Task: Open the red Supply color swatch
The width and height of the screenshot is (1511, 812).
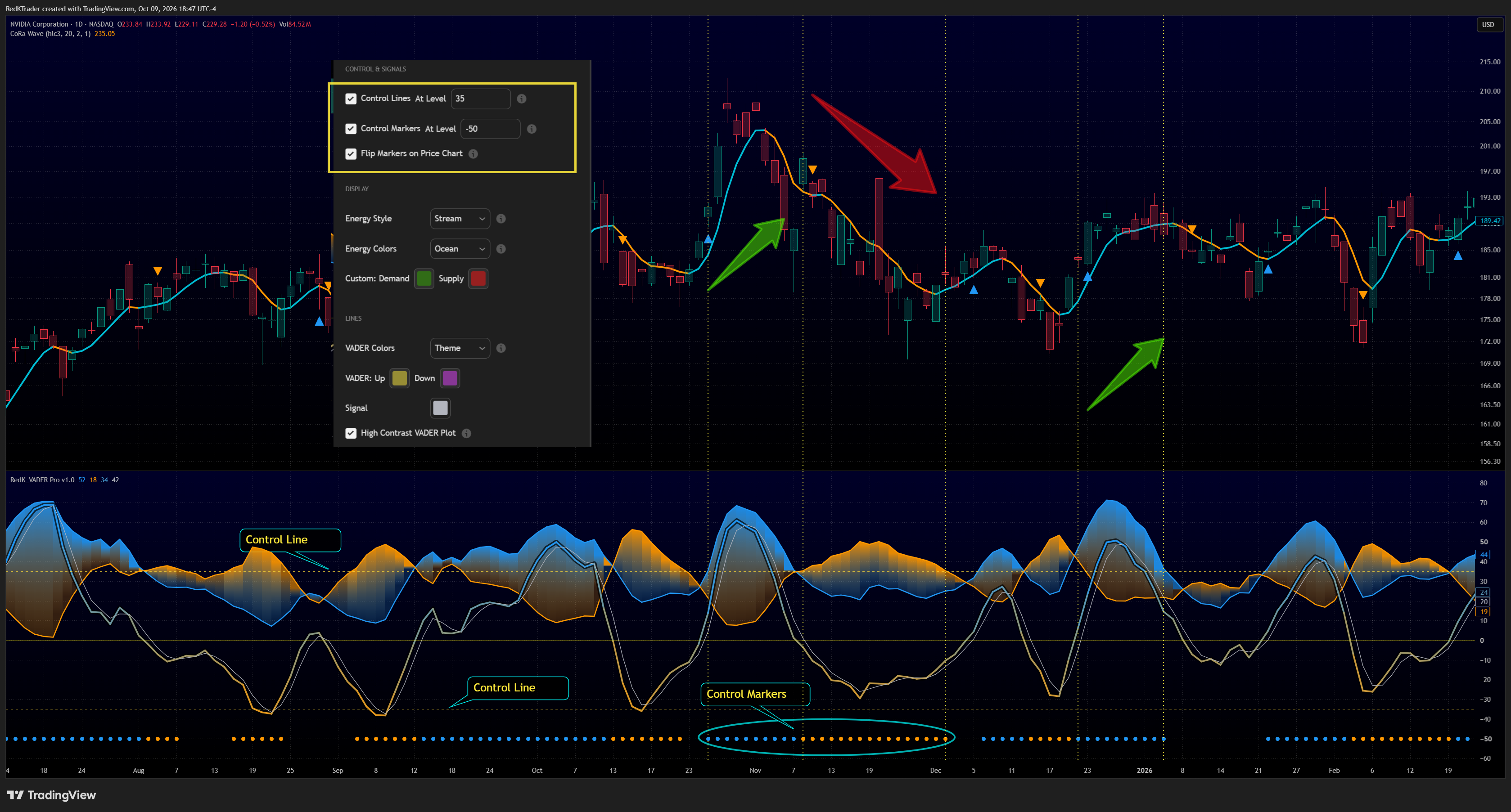Action: tap(478, 278)
